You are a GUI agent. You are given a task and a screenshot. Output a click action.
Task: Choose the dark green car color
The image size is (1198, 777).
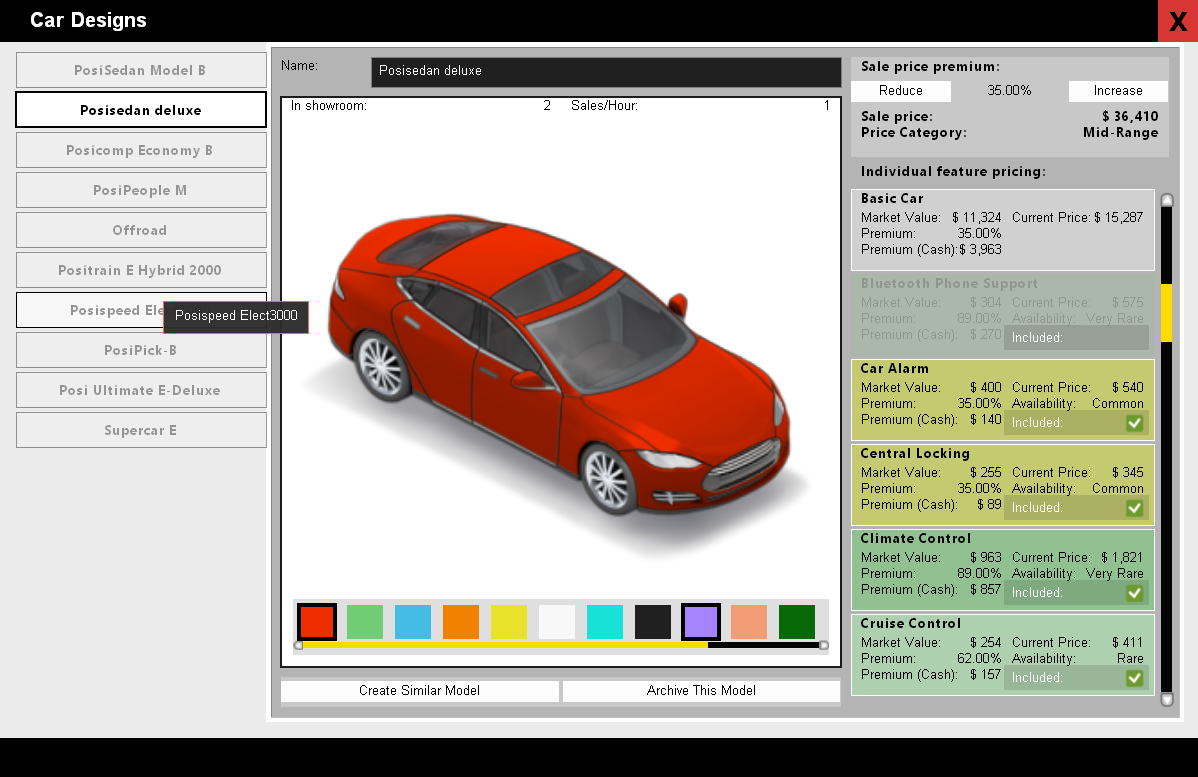796,621
